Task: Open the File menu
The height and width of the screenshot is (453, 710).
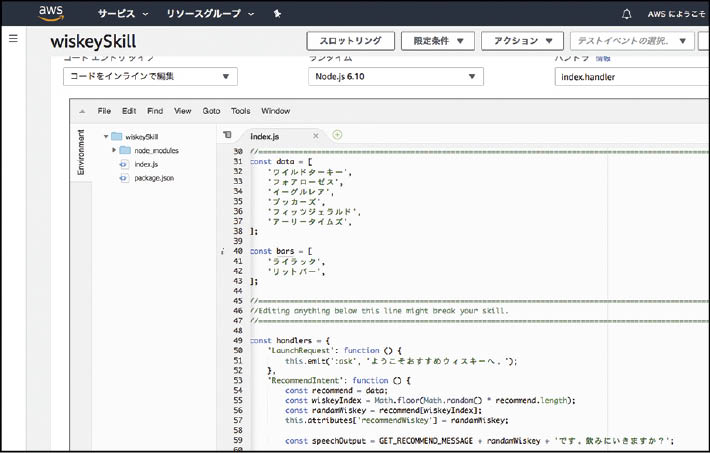Action: click(x=104, y=111)
